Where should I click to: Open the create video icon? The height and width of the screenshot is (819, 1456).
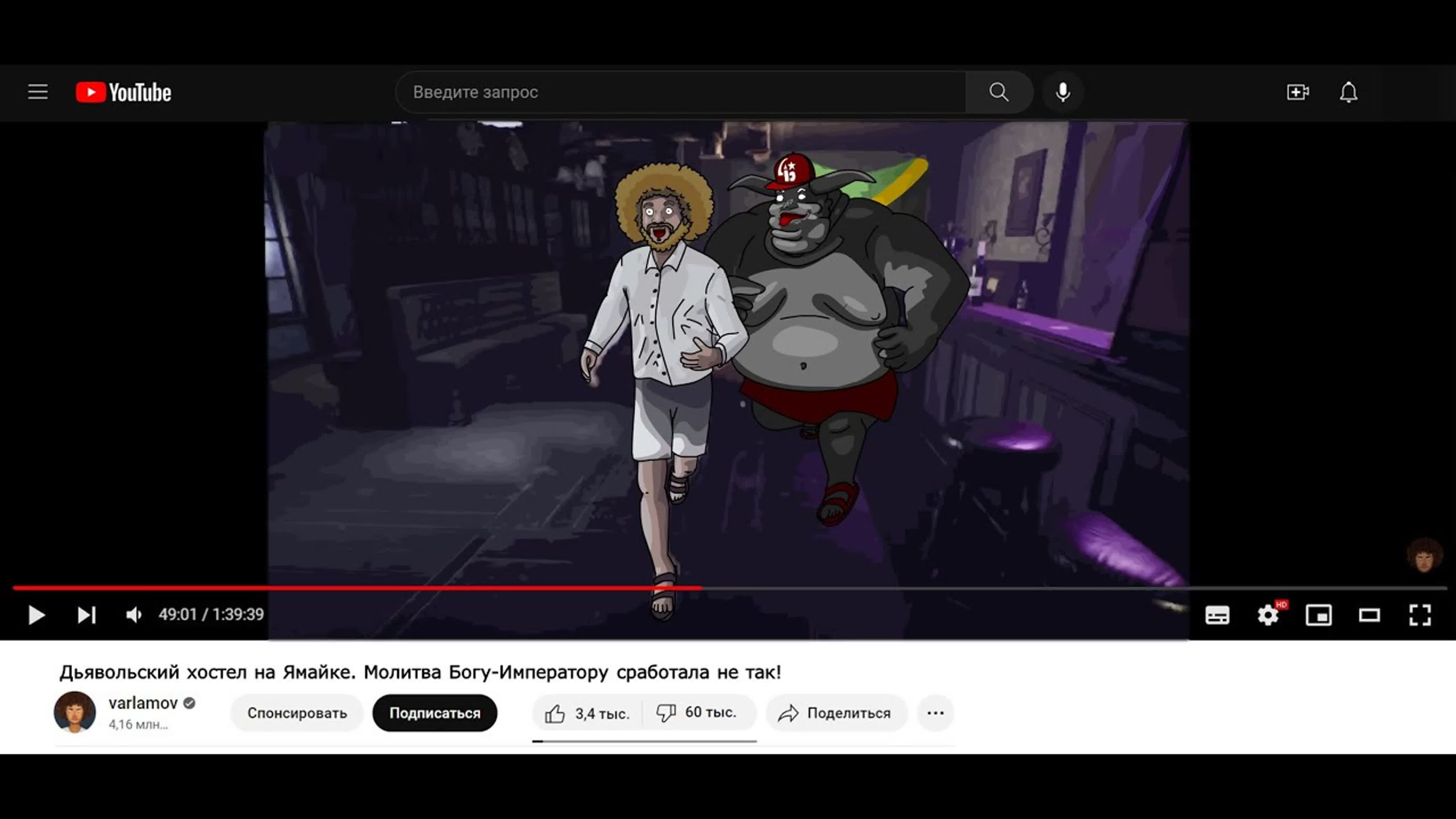click(1298, 92)
